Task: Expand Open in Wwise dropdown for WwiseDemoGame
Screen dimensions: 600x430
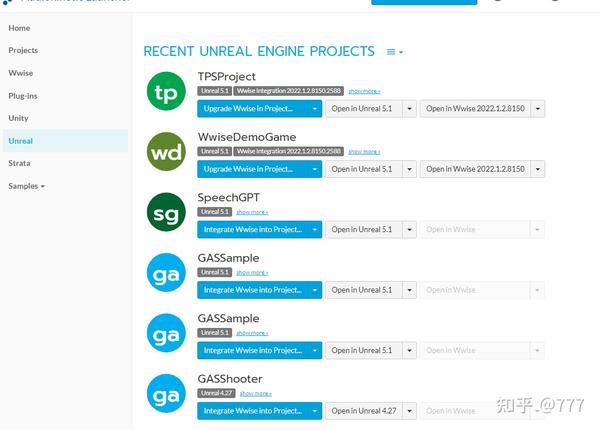Action: point(538,169)
